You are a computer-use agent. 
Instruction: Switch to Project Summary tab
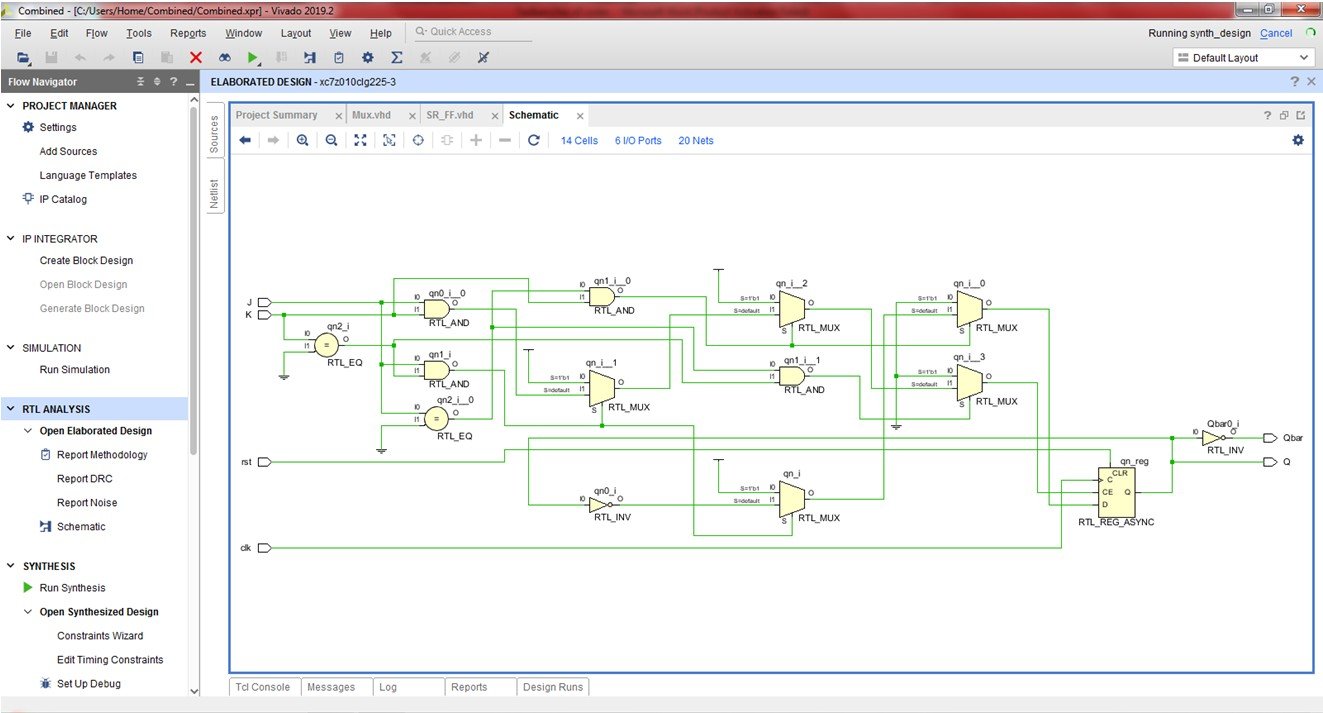click(277, 115)
